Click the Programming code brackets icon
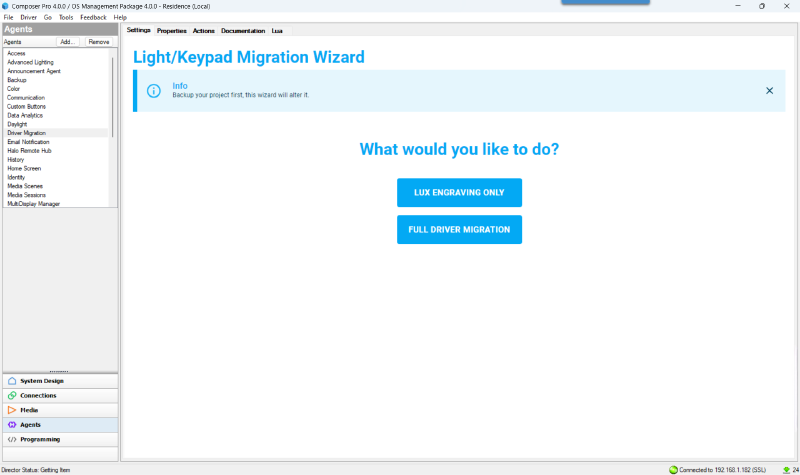 (12, 439)
